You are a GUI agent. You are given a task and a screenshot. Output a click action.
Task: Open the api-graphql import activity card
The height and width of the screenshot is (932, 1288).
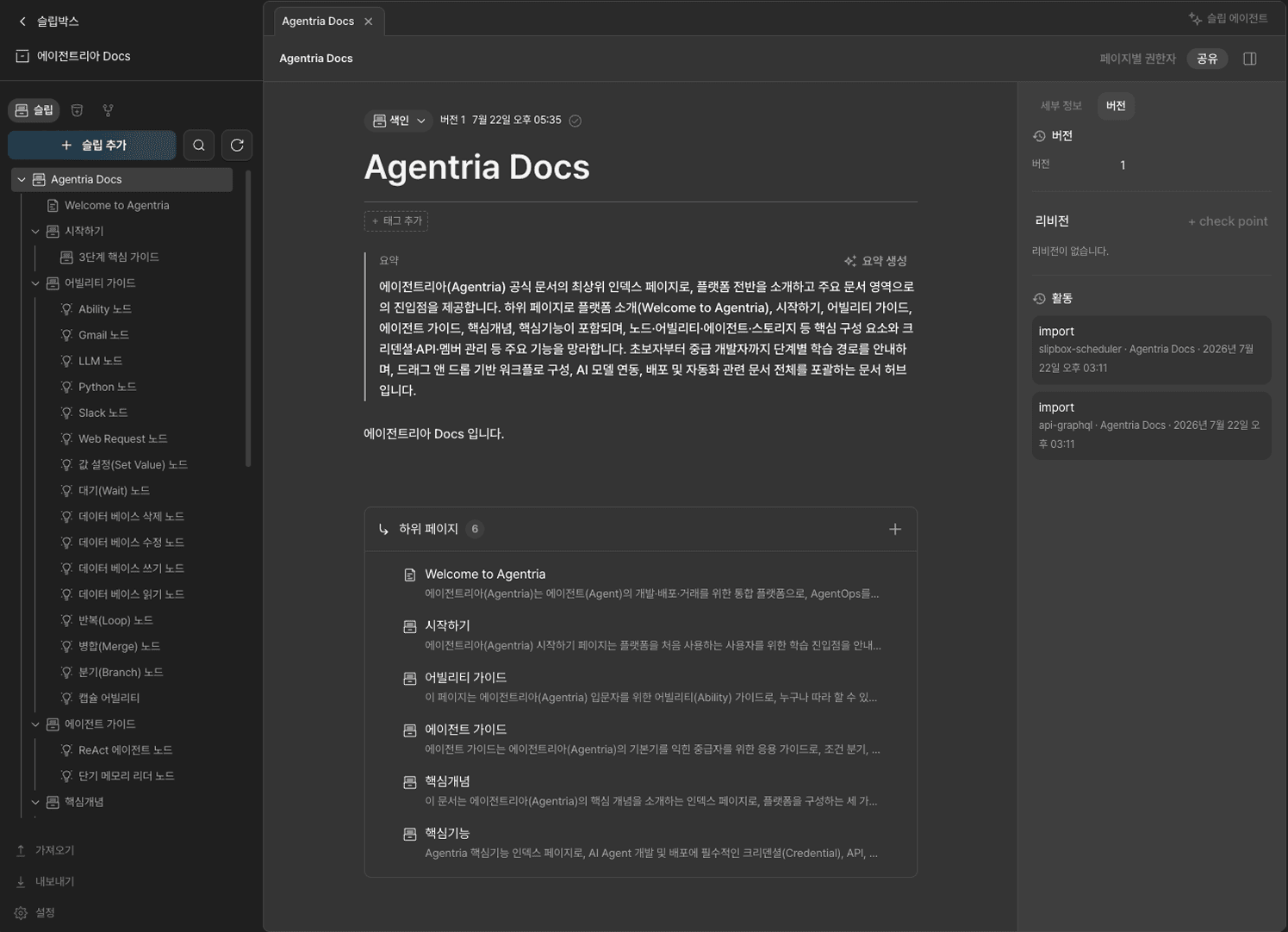(1151, 426)
